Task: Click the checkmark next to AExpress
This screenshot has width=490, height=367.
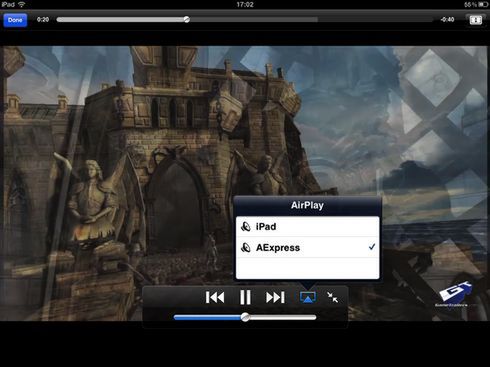Action: point(372,247)
